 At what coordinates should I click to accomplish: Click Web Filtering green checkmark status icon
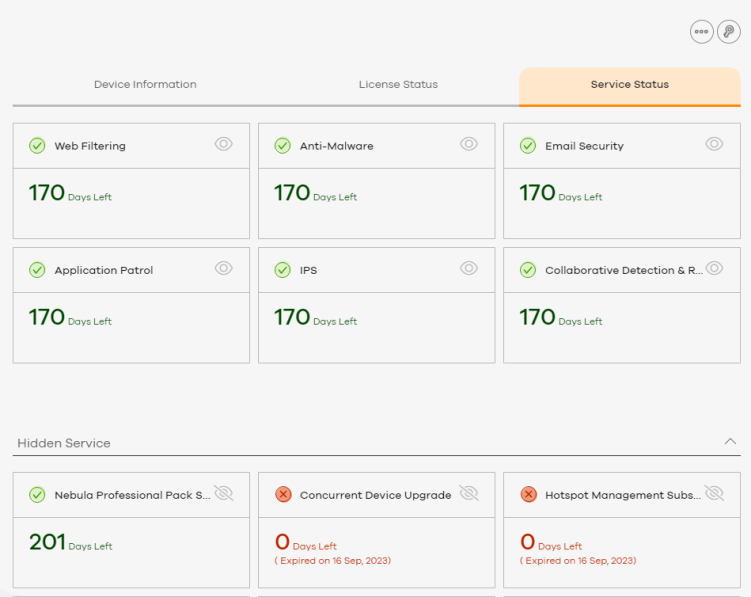pyautogui.click(x=37, y=145)
